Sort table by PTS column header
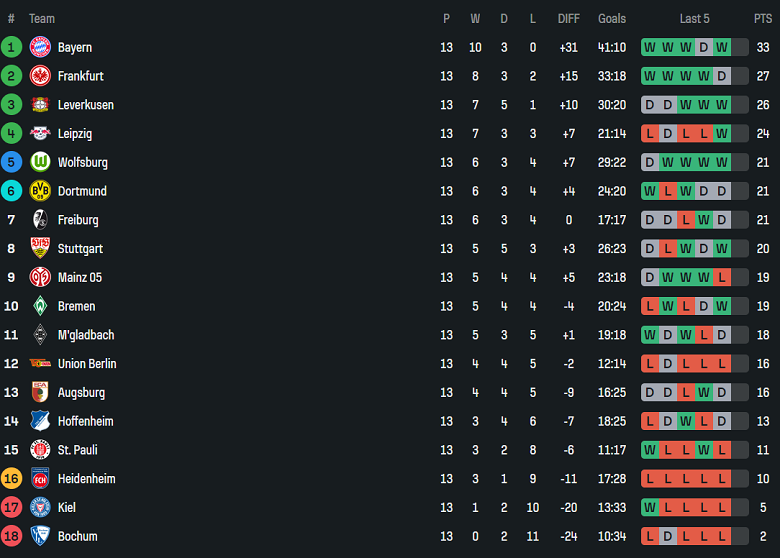Screen dimensions: 780x558 tap(762, 18)
